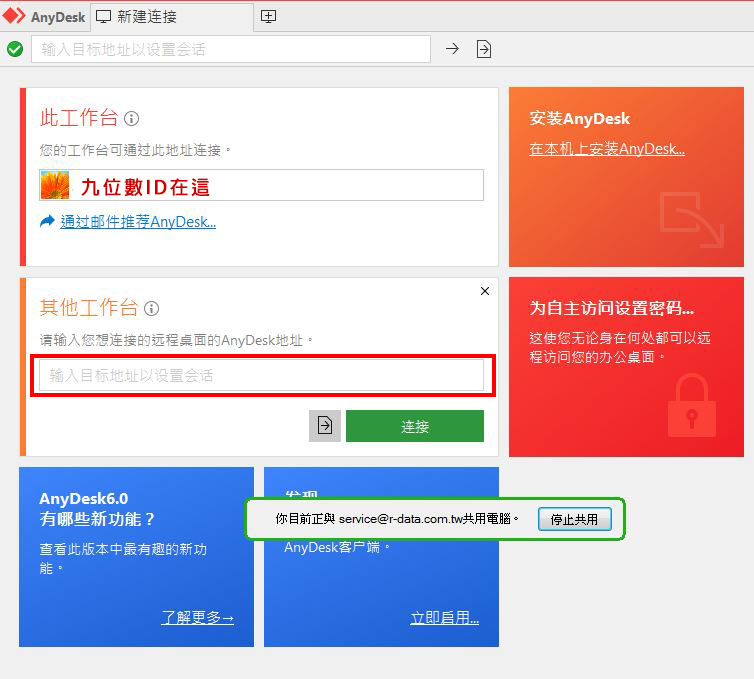754x679 pixels.
Task: Click the file transfer icon in the top toolbar
Action: click(x=484, y=49)
